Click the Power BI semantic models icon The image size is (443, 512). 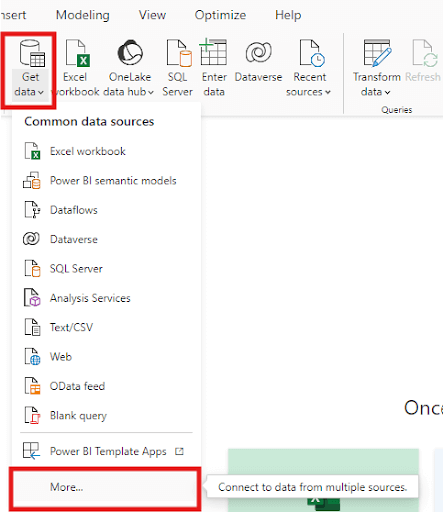coord(32,180)
